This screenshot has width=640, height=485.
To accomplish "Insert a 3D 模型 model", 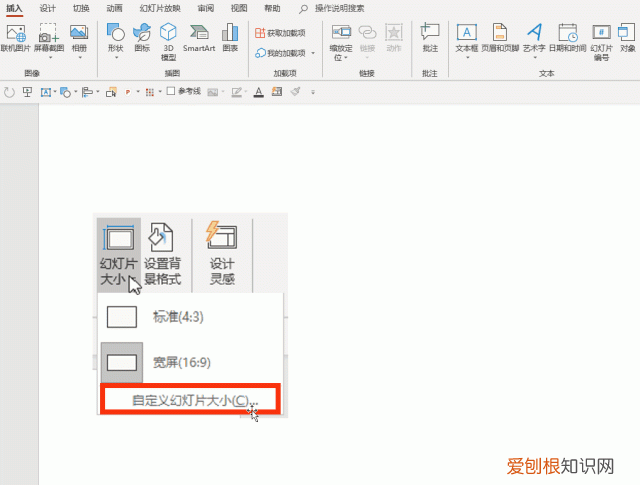I will pos(168,42).
